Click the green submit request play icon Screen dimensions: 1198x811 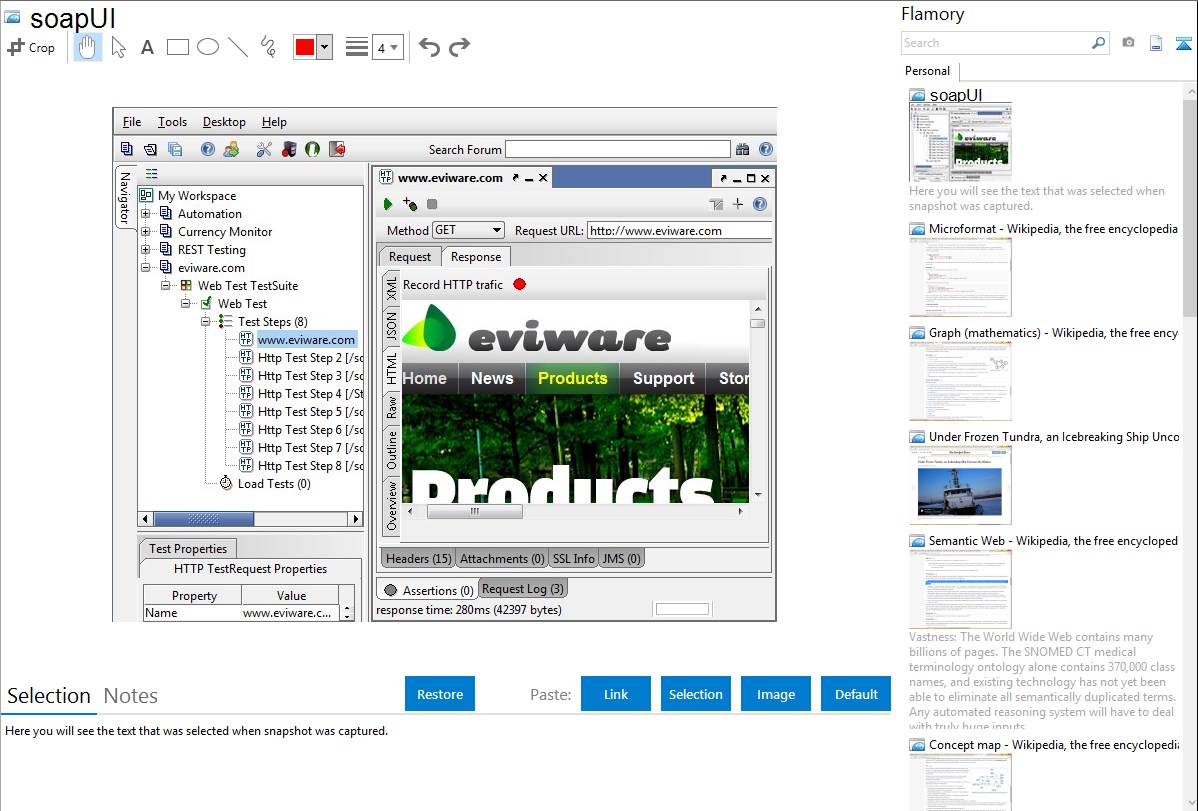point(387,204)
